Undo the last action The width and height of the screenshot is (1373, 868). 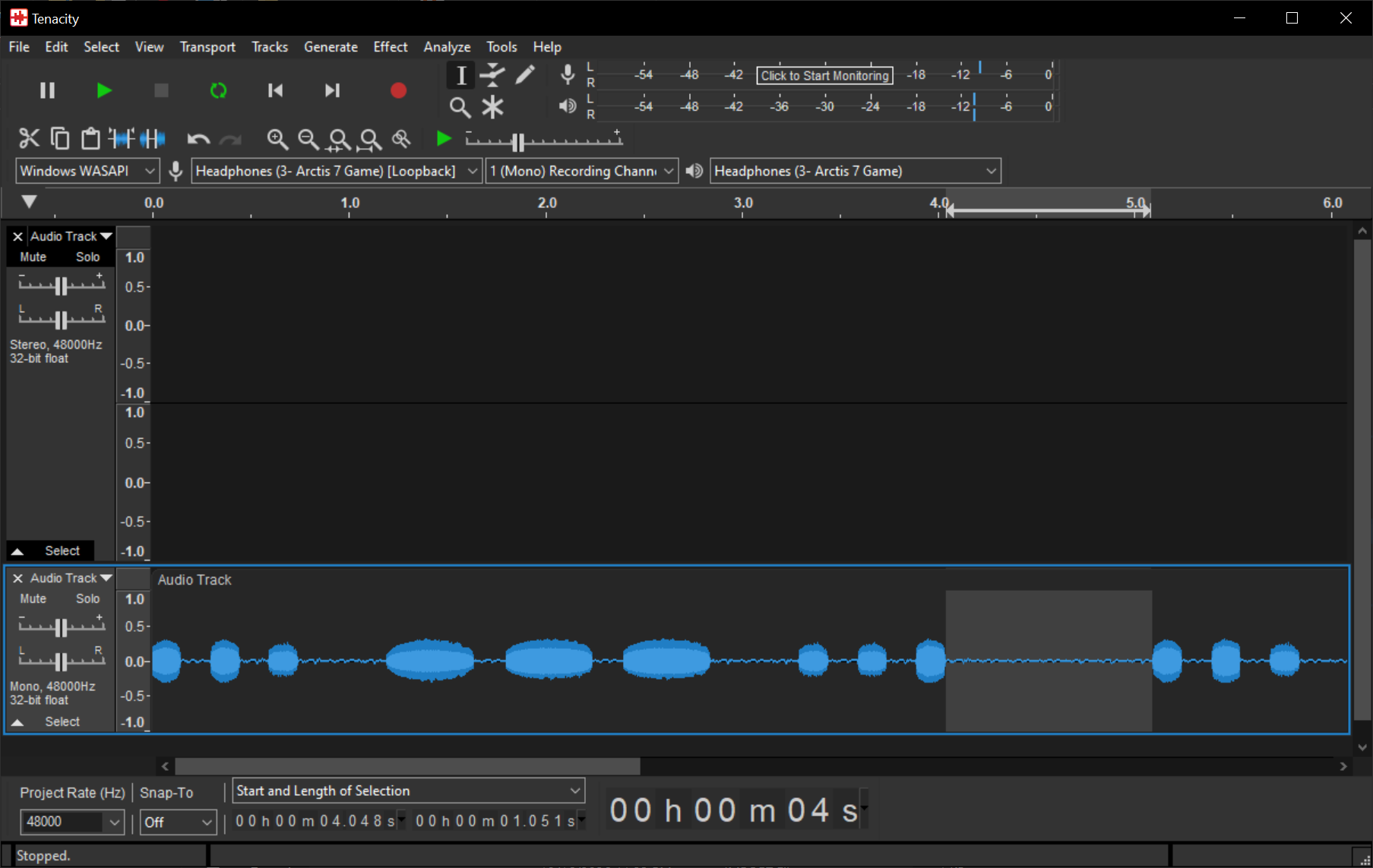(198, 139)
